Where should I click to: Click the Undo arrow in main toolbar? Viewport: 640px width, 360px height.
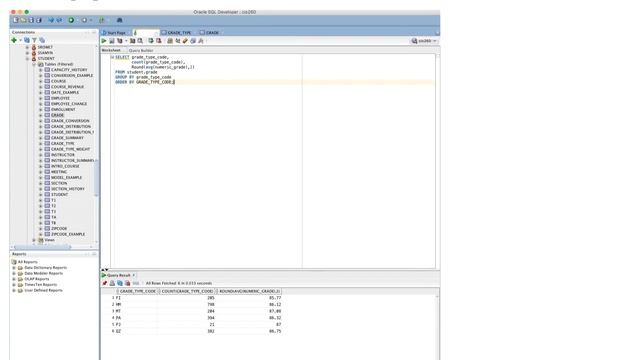point(51,20)
